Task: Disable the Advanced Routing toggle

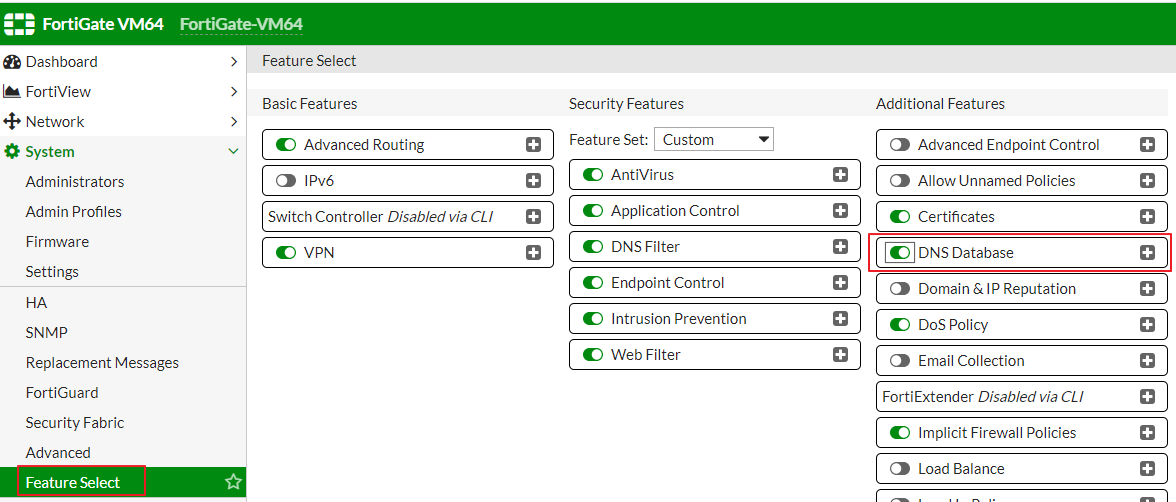Action: 286,145
